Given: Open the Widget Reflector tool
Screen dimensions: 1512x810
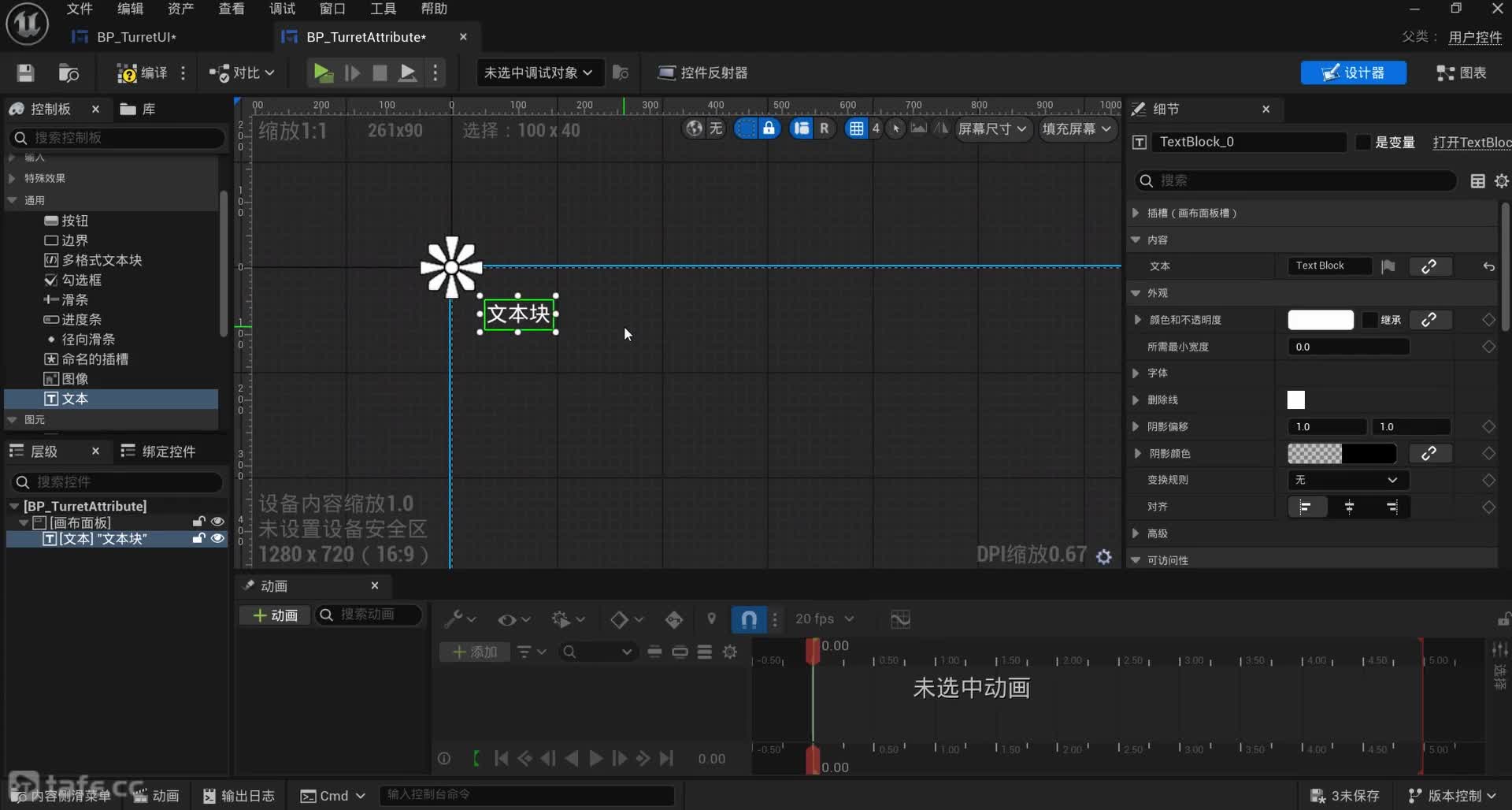Looking at the screenshot, I should pos(702,73).
